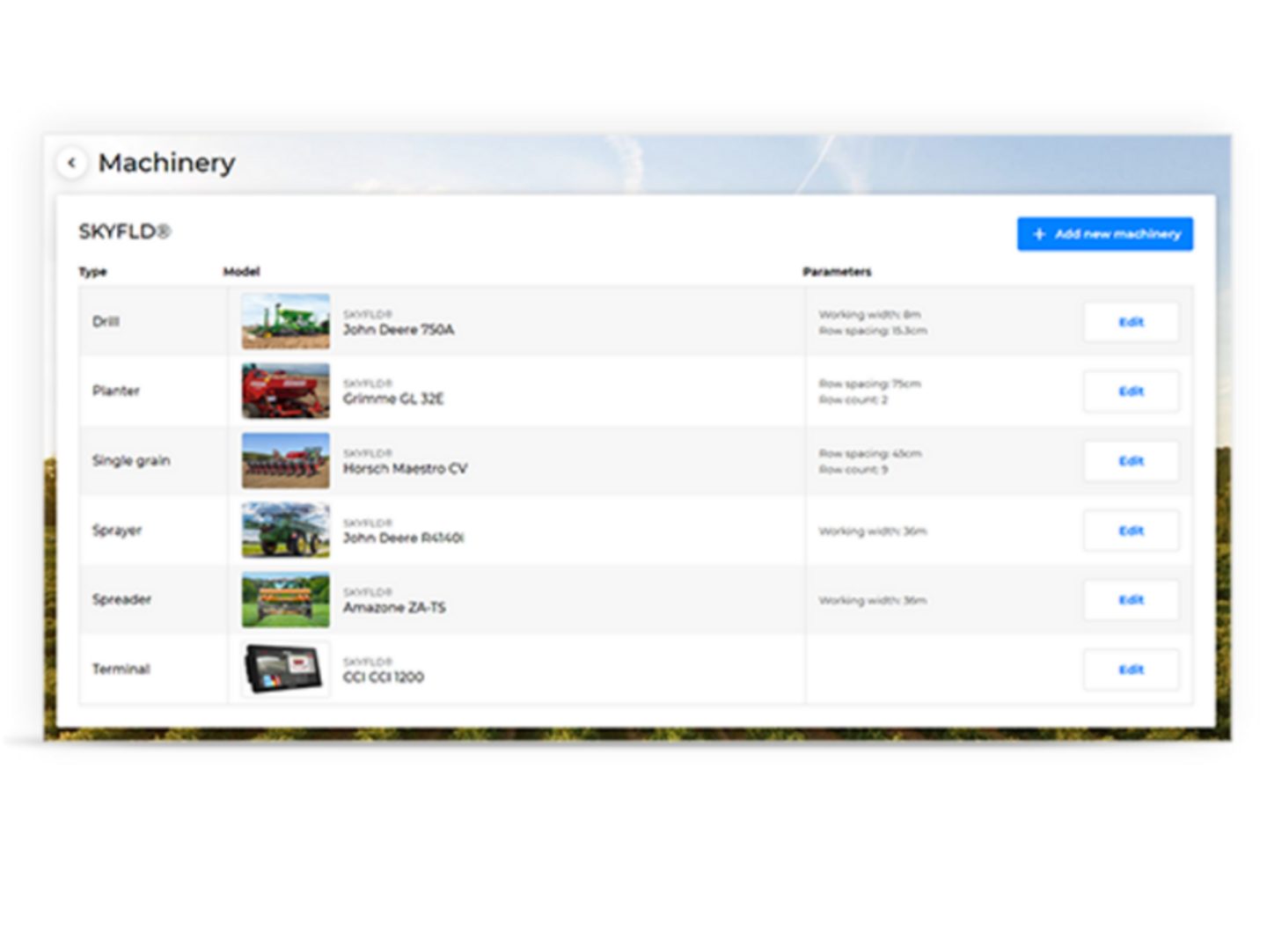The image size is (1267, 952).
Task: Edit the Horsch Maestro CV entry
Action: coord(1131,461)
